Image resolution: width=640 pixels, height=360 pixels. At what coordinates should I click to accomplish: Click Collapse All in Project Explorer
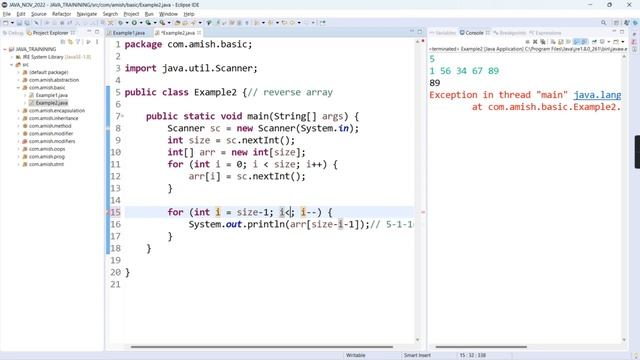(63, 42)
